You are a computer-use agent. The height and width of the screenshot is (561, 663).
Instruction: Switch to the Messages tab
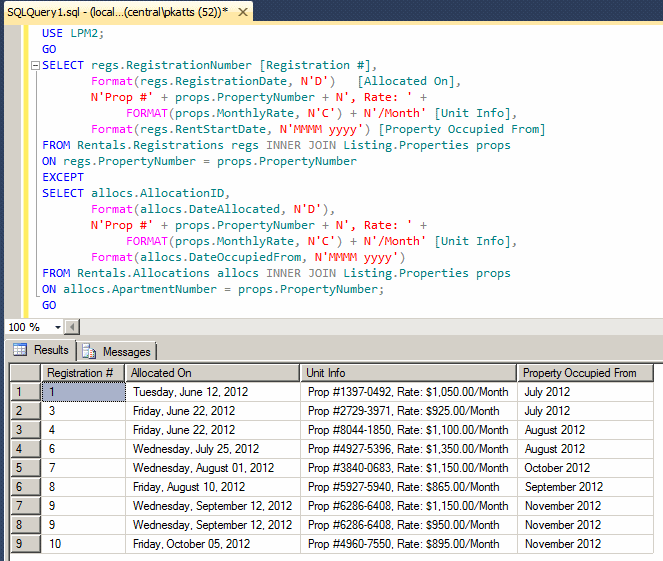pyautogui.click(x=117, y=351)
